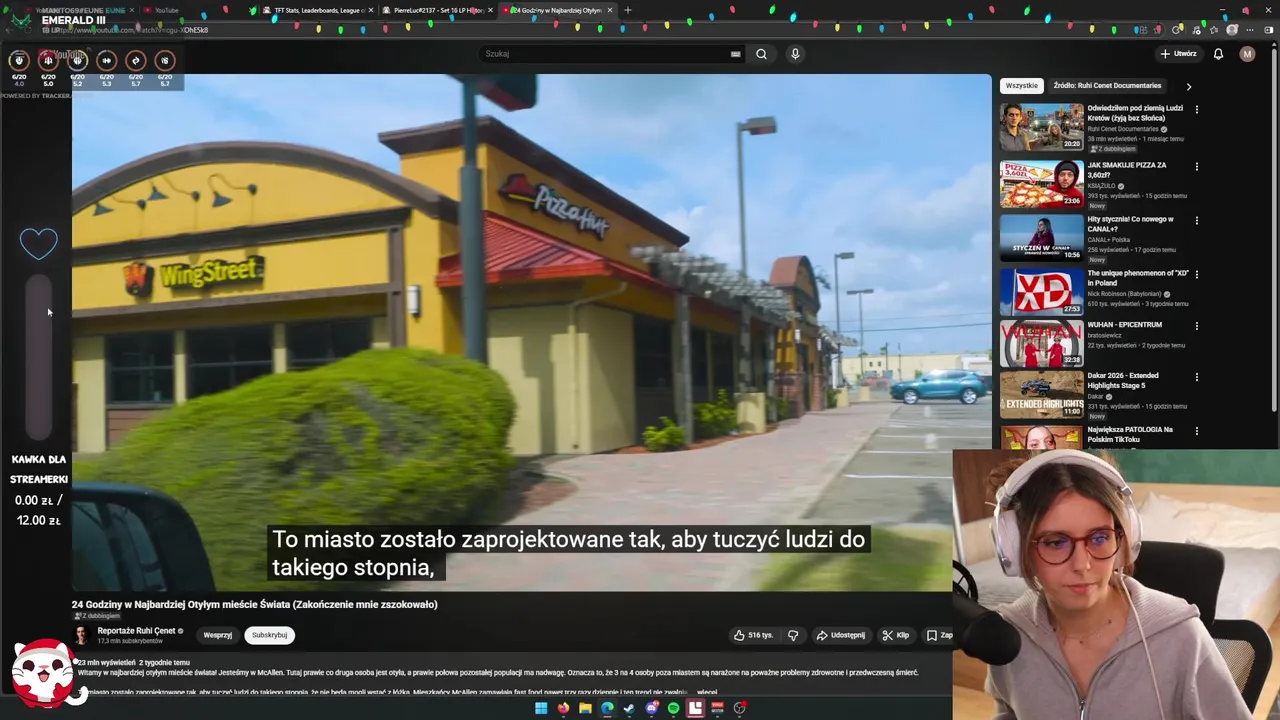Click Największa PATOLOGIA Na Polskim TikToku title

tap(1130, 435)
